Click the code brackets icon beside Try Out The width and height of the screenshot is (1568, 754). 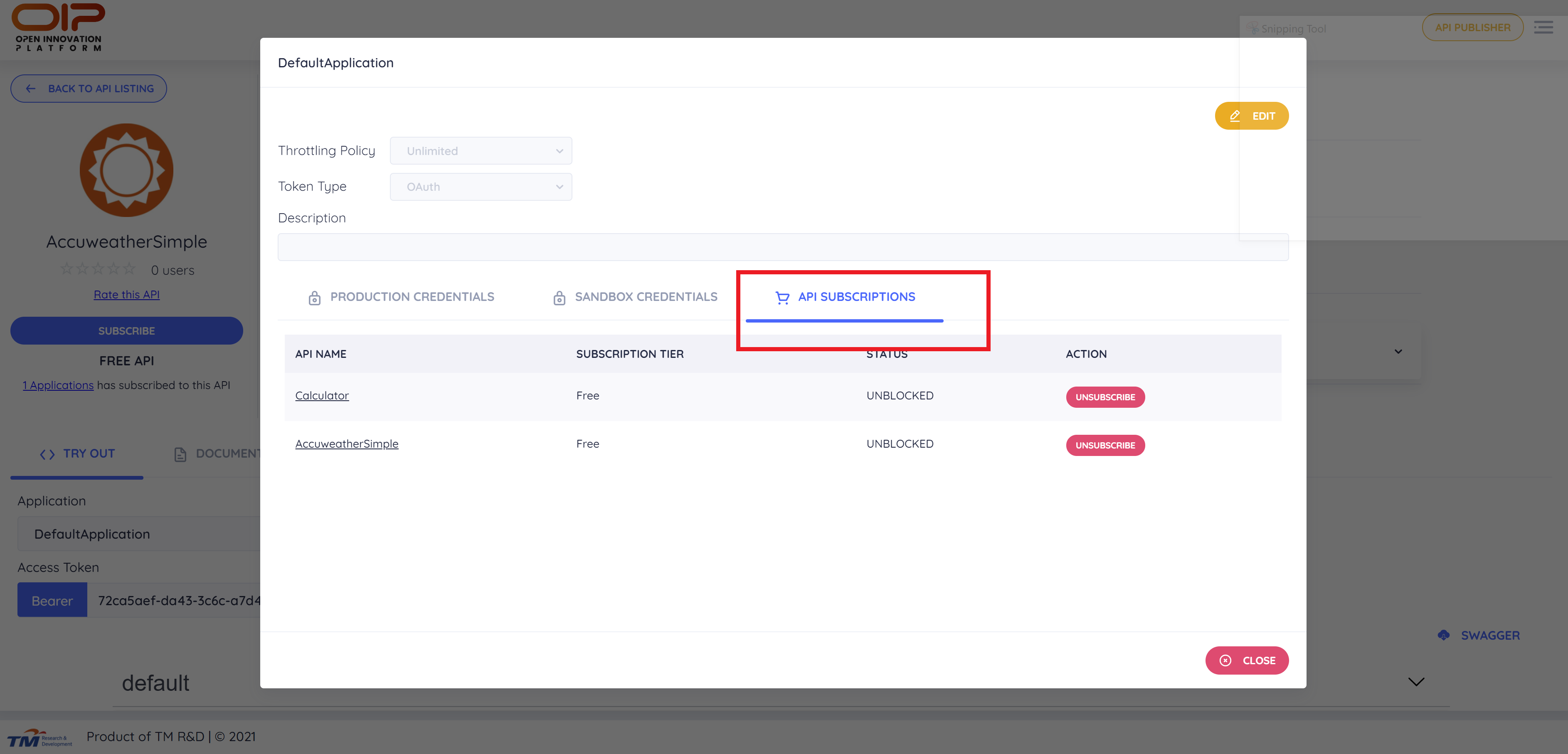click(47, 454)
